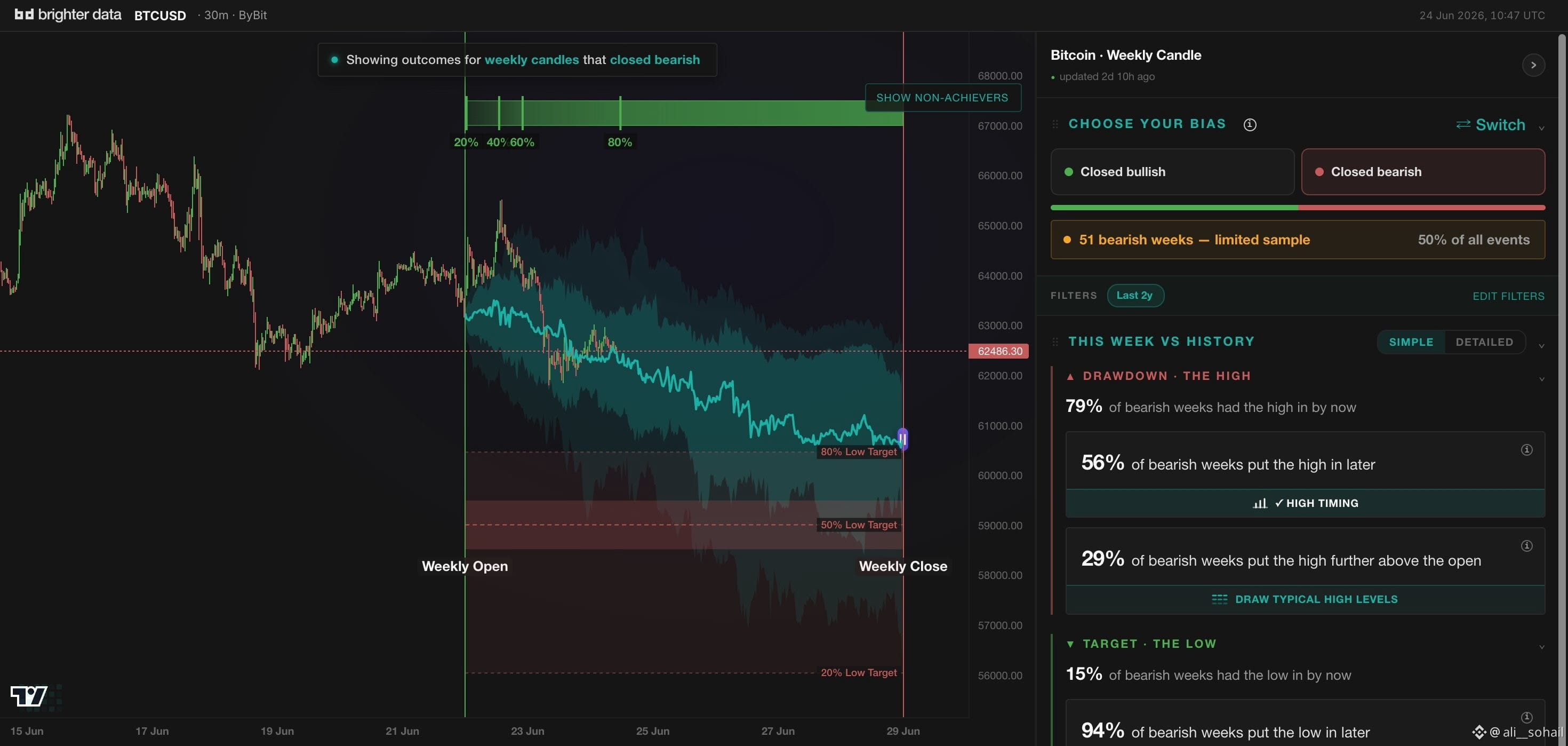Image resolution: width=1568 pixels, height=746 pixels.
Task: Open the BTCUSD symbol selector
Action: tap(160, 15)
